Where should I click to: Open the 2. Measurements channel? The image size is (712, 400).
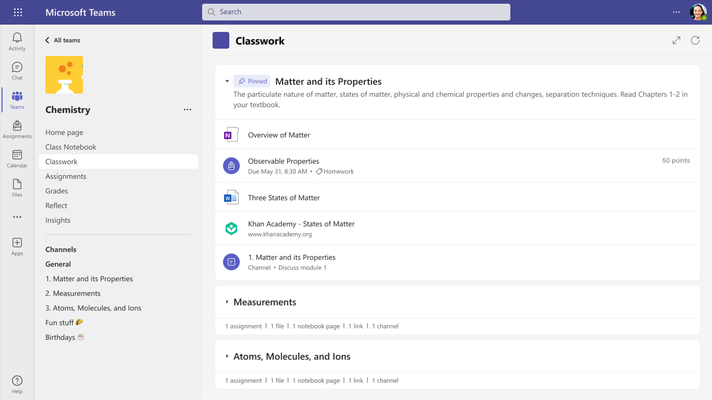[x=73, y=293]
